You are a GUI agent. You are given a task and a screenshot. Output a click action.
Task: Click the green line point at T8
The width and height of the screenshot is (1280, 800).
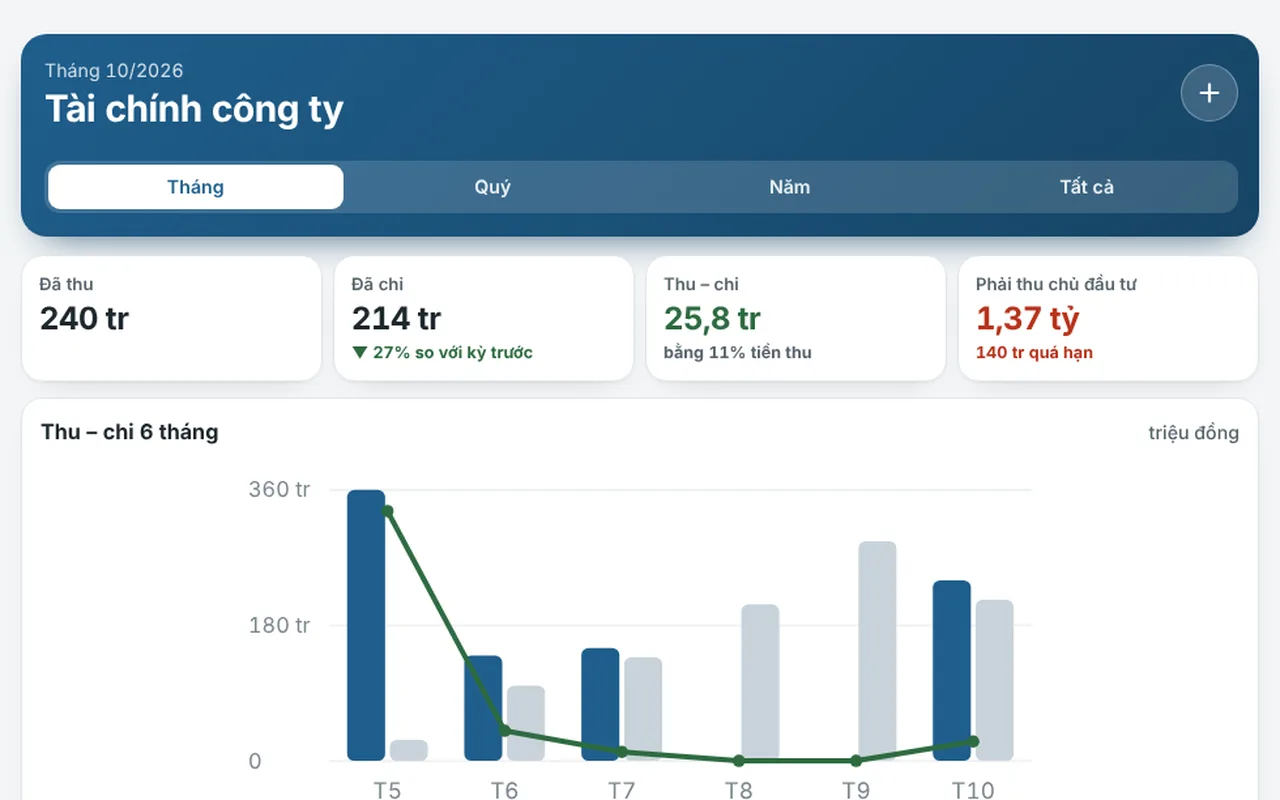point(739,761)
